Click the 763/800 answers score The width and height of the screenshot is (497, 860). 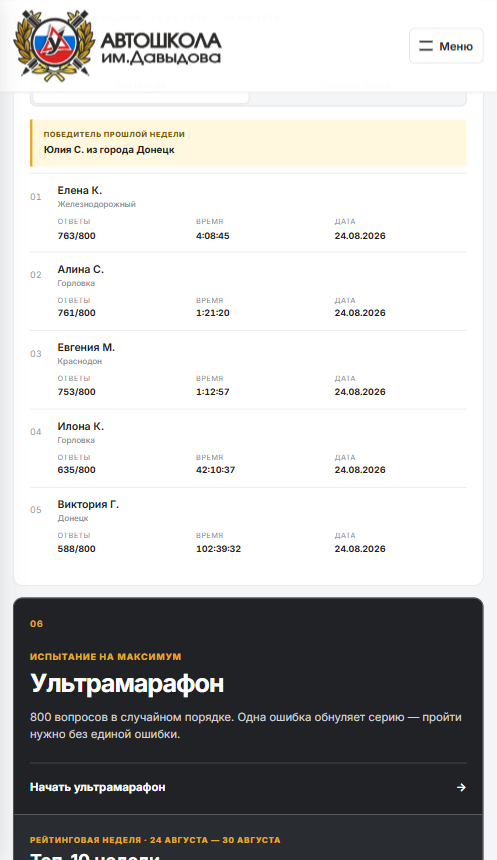pyautogui.click(x=76, y=236)
